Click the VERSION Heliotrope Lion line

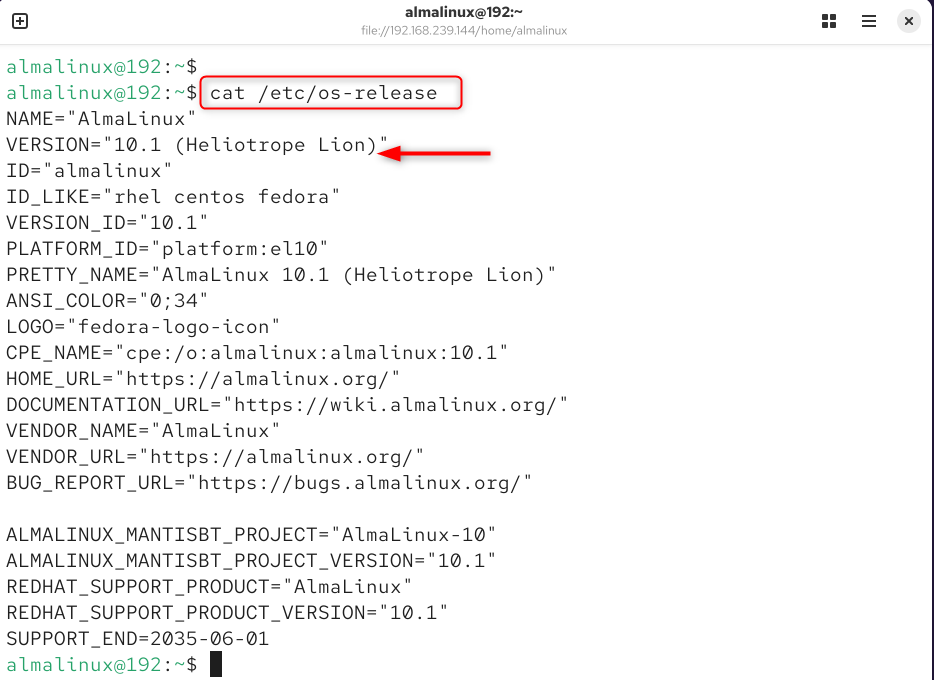tap(190, 144)
